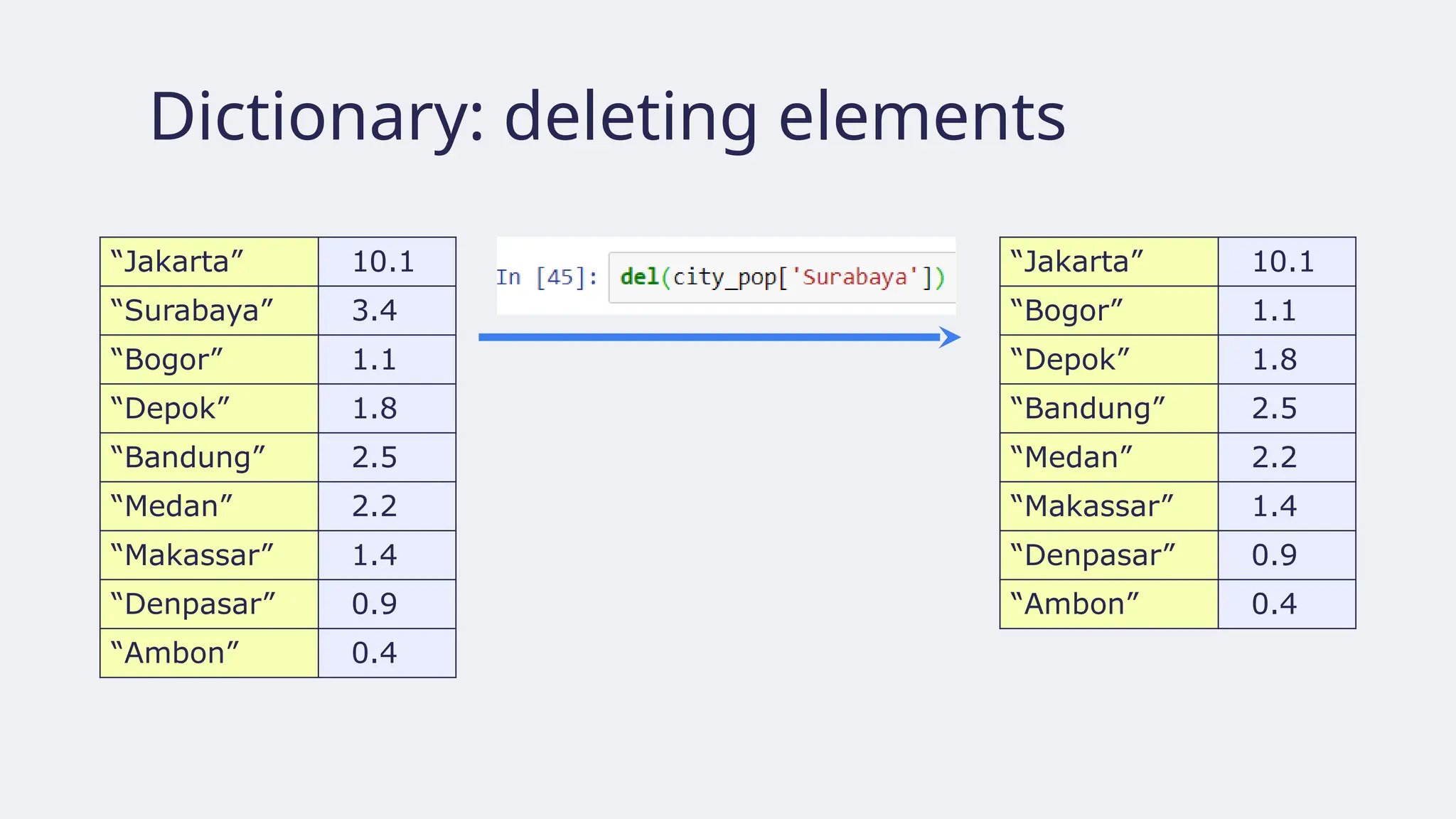Screen dimensions: 1456x819
Task: Select 2.5 in the right table
Action: point(1287,409)
